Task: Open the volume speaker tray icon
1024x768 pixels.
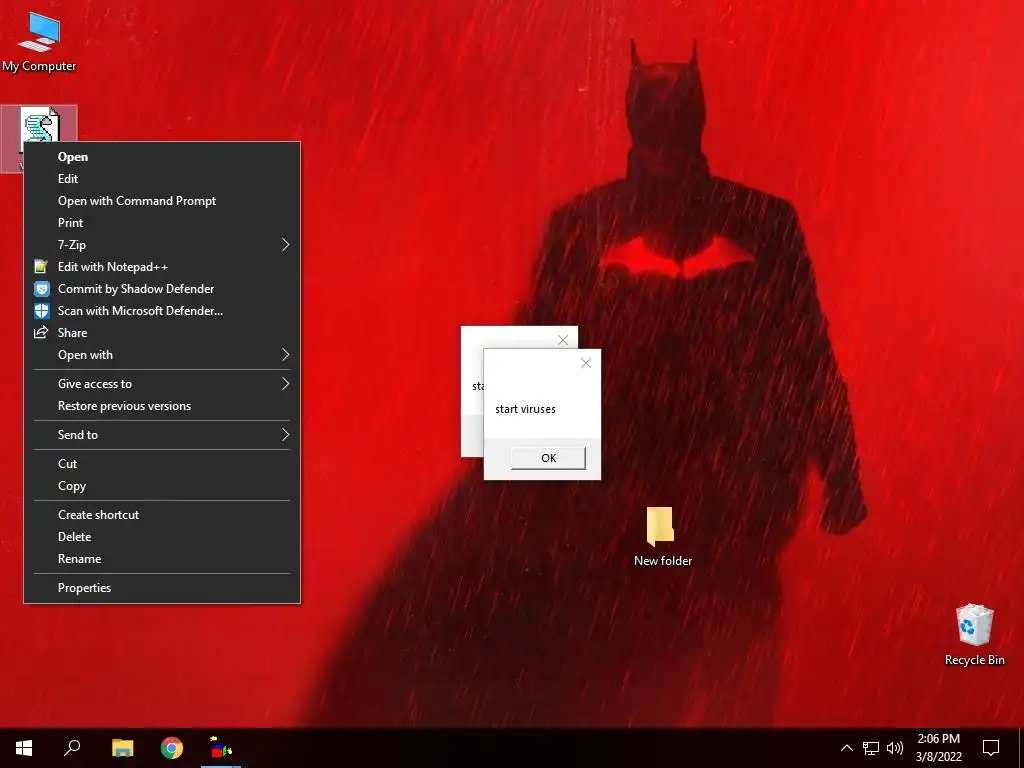Action: pyautogui.click(x=895, y=748)
